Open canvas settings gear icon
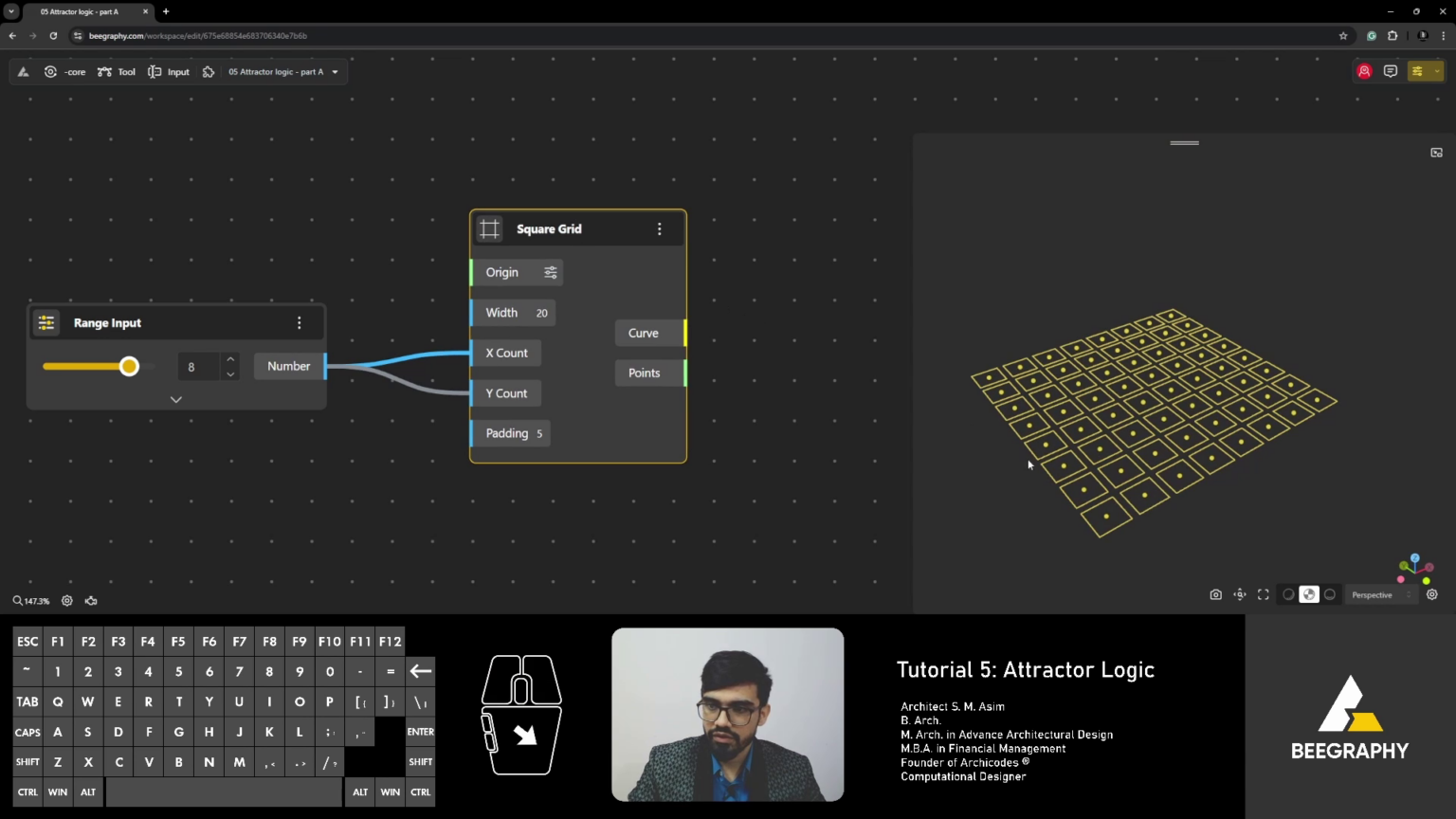Viewport: 1456px width, 819px height. tap(66, 600)
